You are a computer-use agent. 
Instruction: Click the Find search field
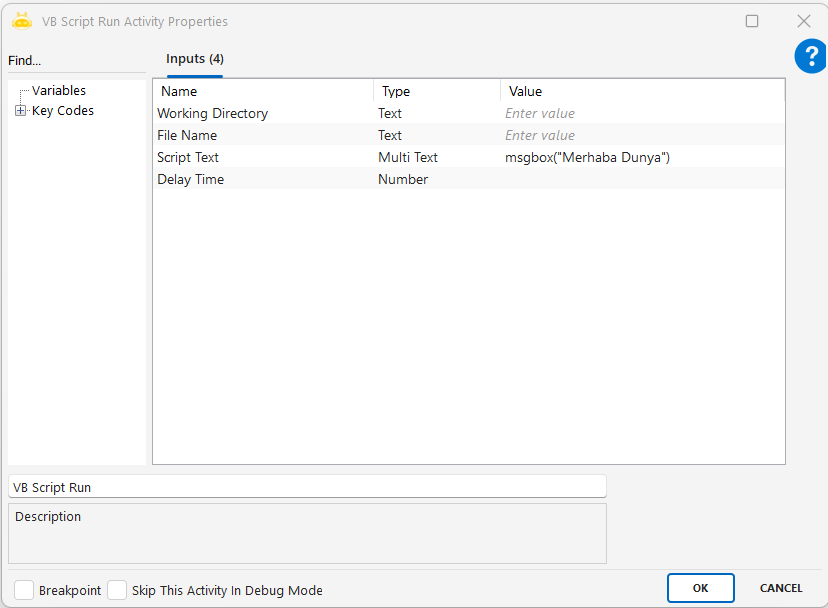coord(75,61)
